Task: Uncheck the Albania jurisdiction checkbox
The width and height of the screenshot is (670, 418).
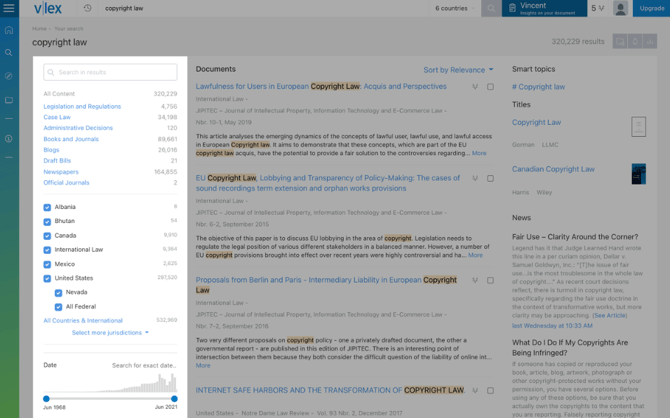Action: click(x=47, y=207)
